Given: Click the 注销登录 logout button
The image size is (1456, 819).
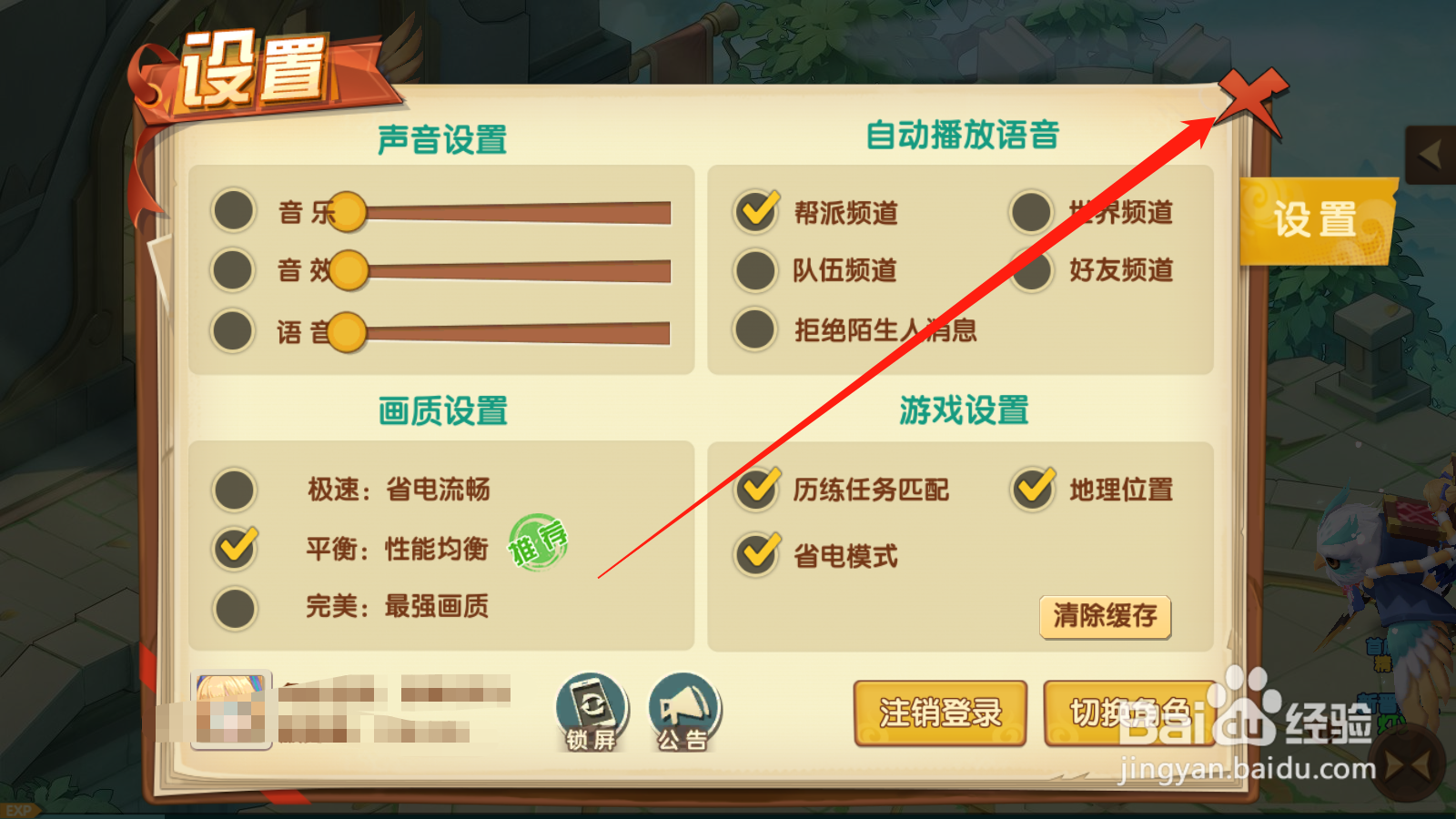Looking at the screenshot, I should (x=940, y=713).
